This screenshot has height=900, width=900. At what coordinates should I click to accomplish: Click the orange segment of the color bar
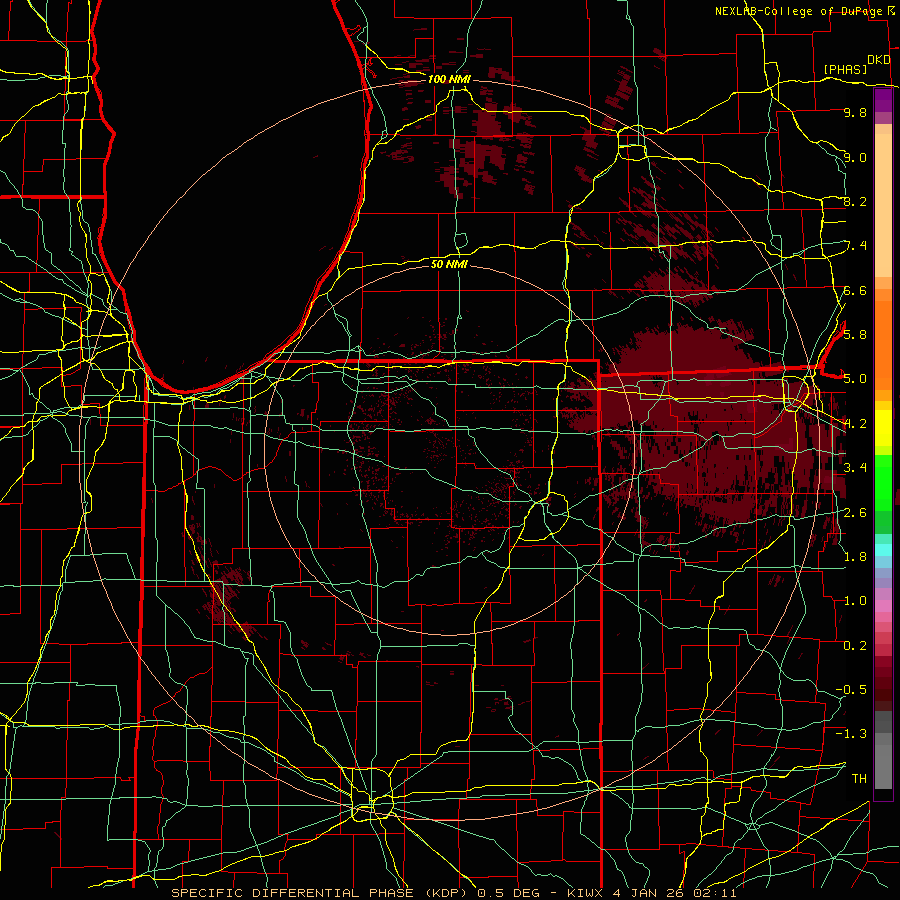(x=883, y=344)
